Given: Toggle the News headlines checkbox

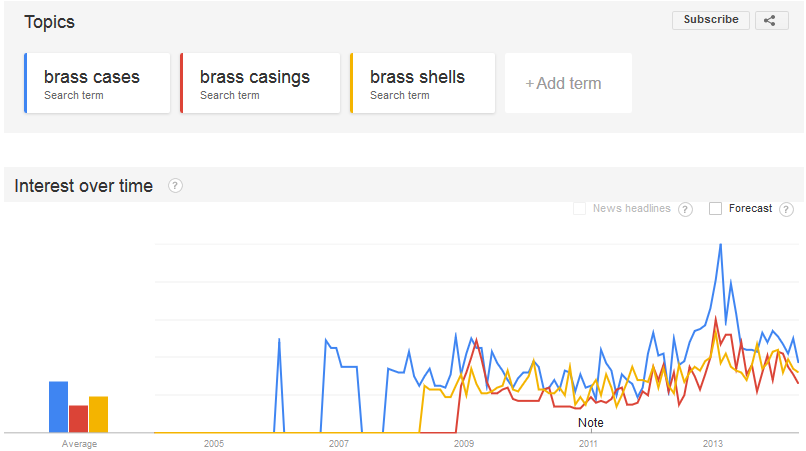Looking at the screenshot, I should [579, 208].
